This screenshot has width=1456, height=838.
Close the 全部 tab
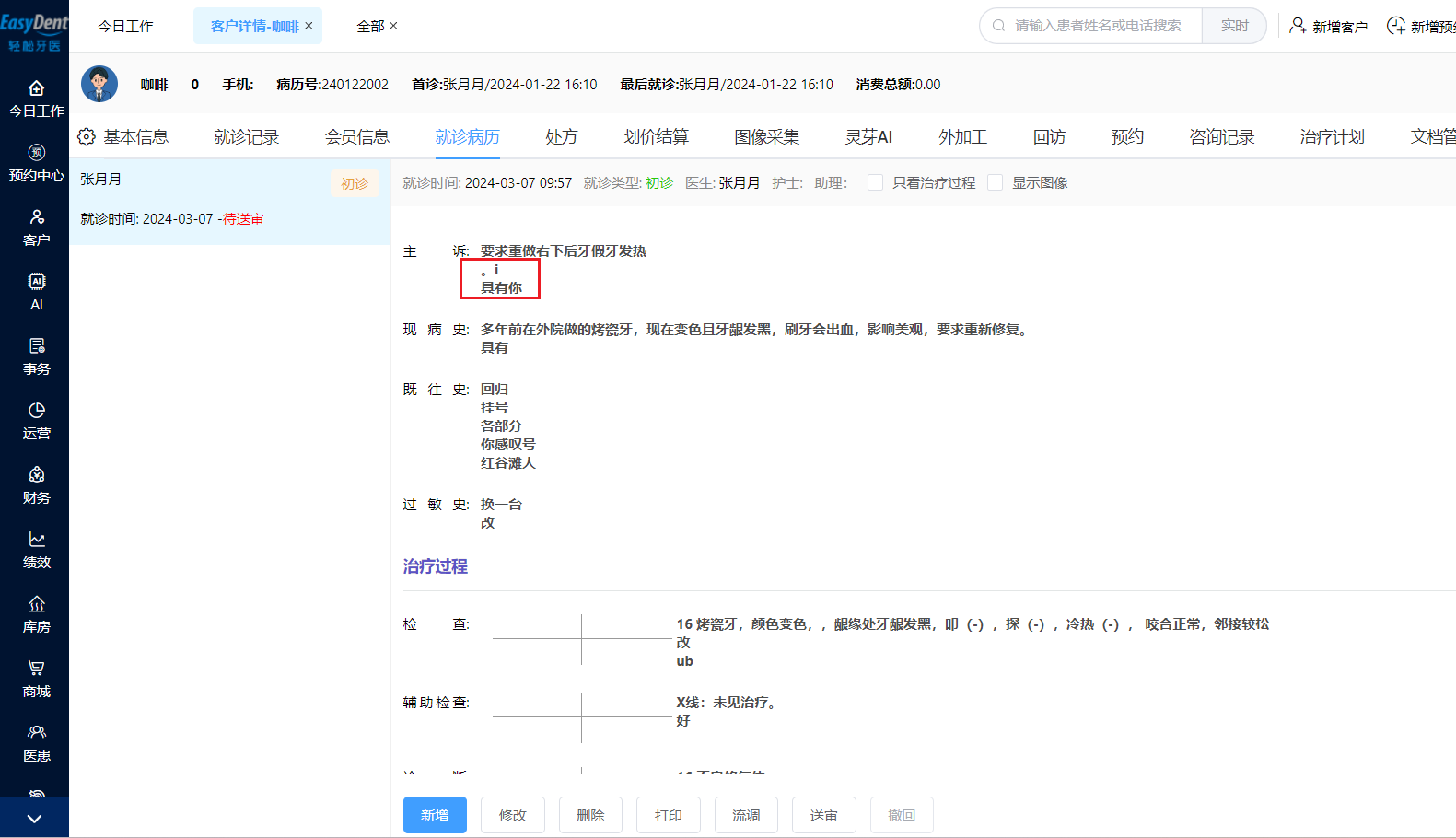[x=393, y=26]
